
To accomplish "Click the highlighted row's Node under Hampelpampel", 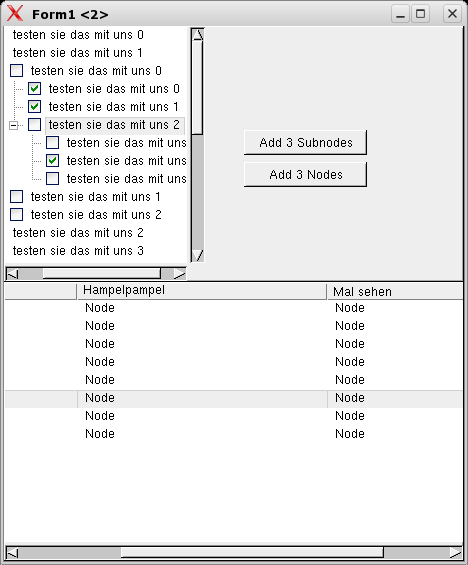I will point(100,398).
